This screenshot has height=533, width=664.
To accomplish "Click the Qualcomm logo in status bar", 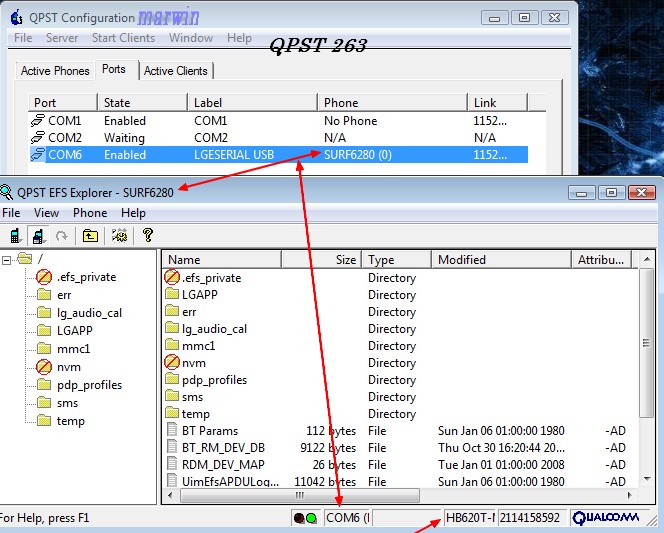I will click(606, 518).
